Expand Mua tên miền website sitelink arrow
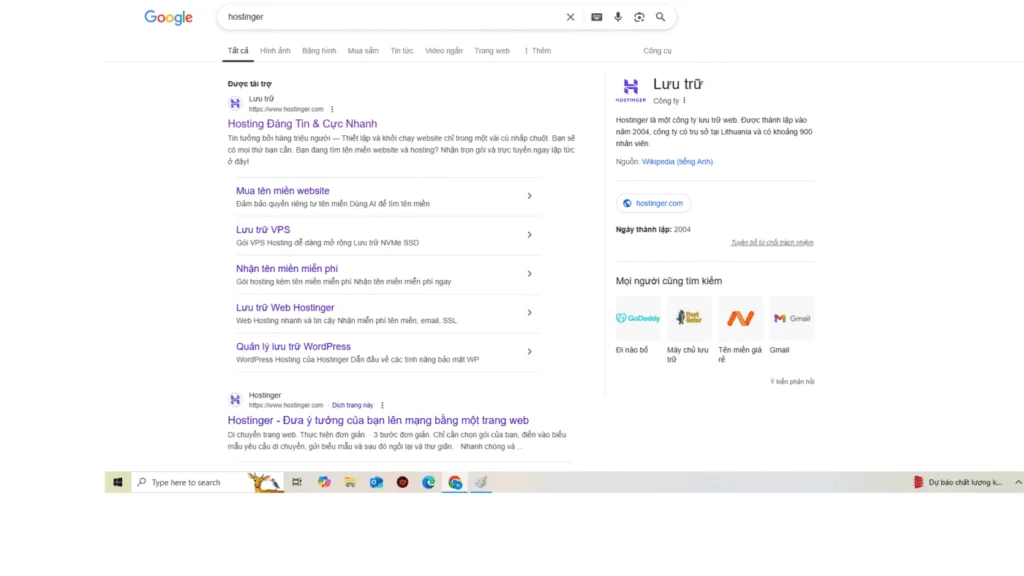1024x576 pixels. (530, 196)
